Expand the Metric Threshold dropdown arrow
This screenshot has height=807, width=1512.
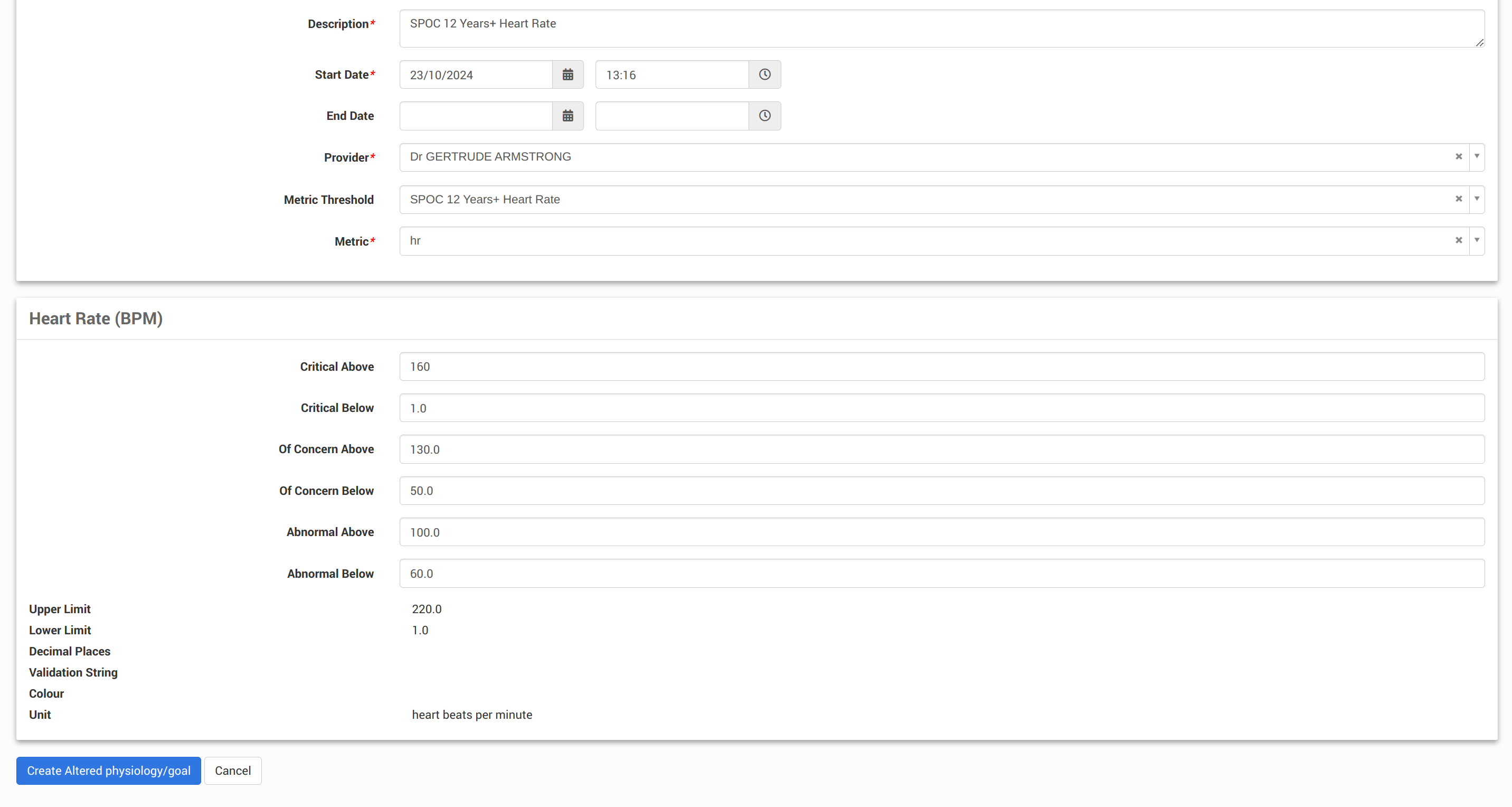1477,199
